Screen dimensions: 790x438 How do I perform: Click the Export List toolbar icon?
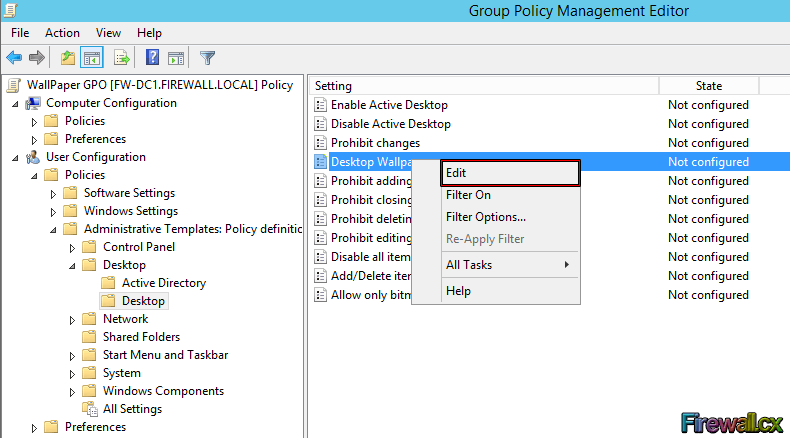pyautogui.click(x=122, y=58)
